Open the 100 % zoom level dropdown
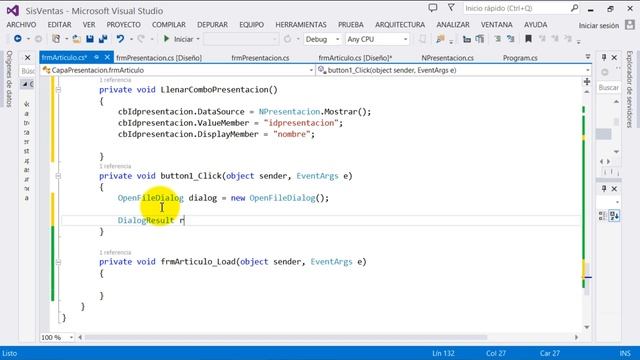Image resolution: width=640 pixels, height=360 pixels. pyautogui.click(x=71, y=338)
